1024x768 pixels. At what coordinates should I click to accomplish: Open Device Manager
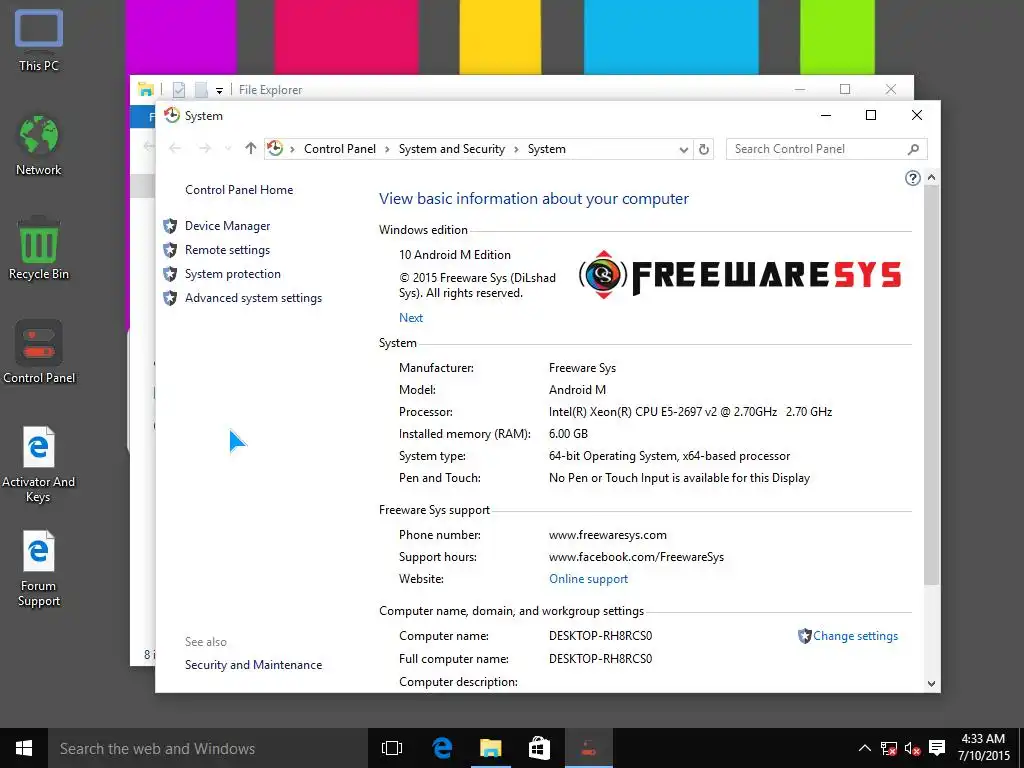pos(227,226)
